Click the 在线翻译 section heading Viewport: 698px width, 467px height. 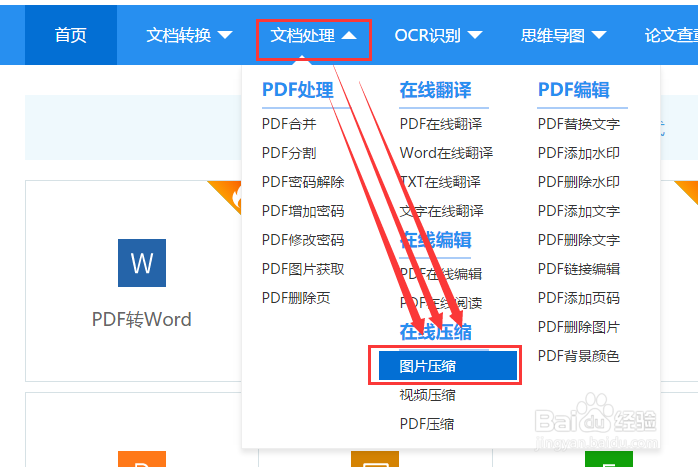click(x=435, y=90)
